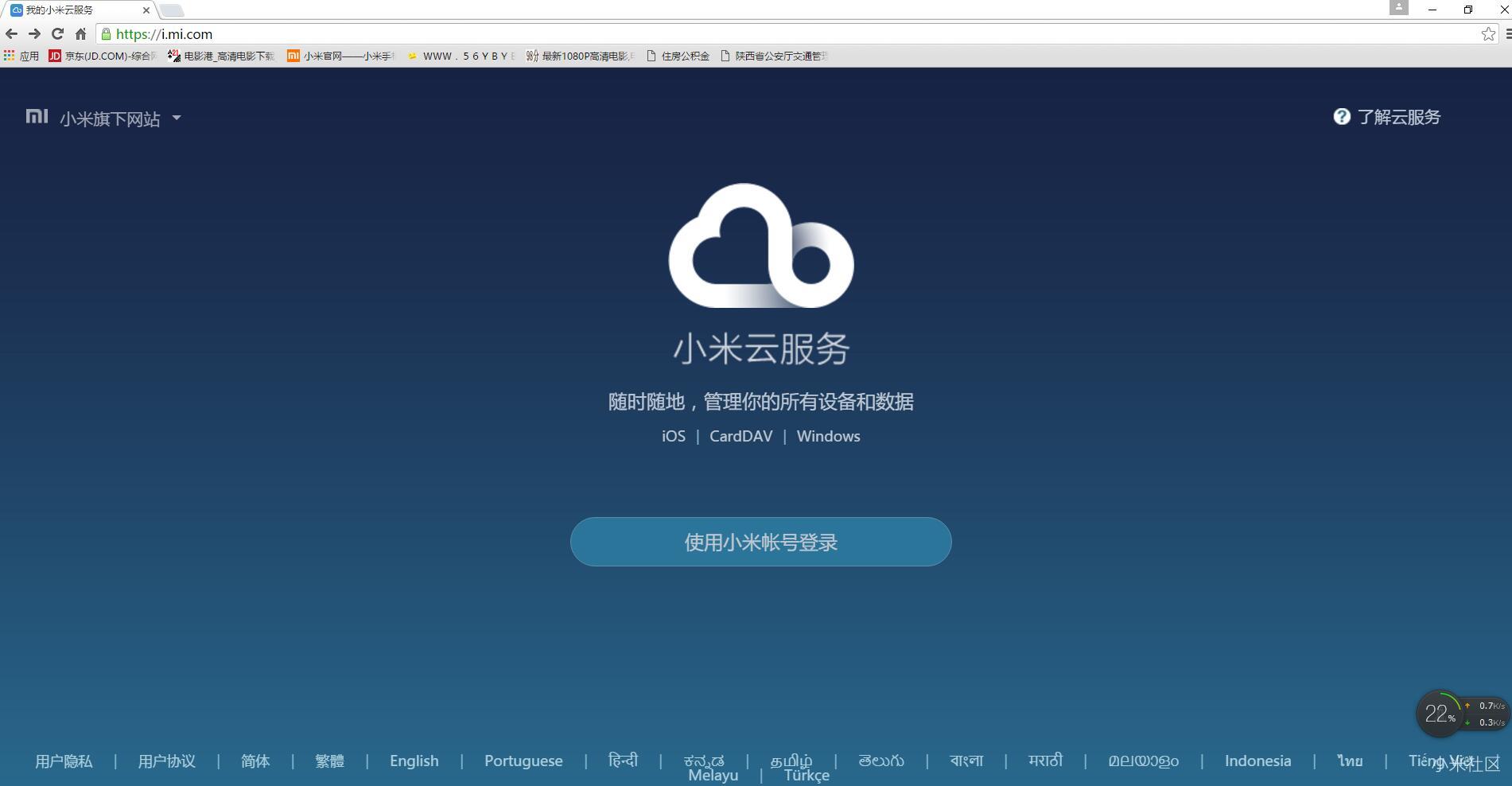This screenshot has width=1512, height=786.
Task: Open the 了解云服务 link
Action: (1399, 117)
